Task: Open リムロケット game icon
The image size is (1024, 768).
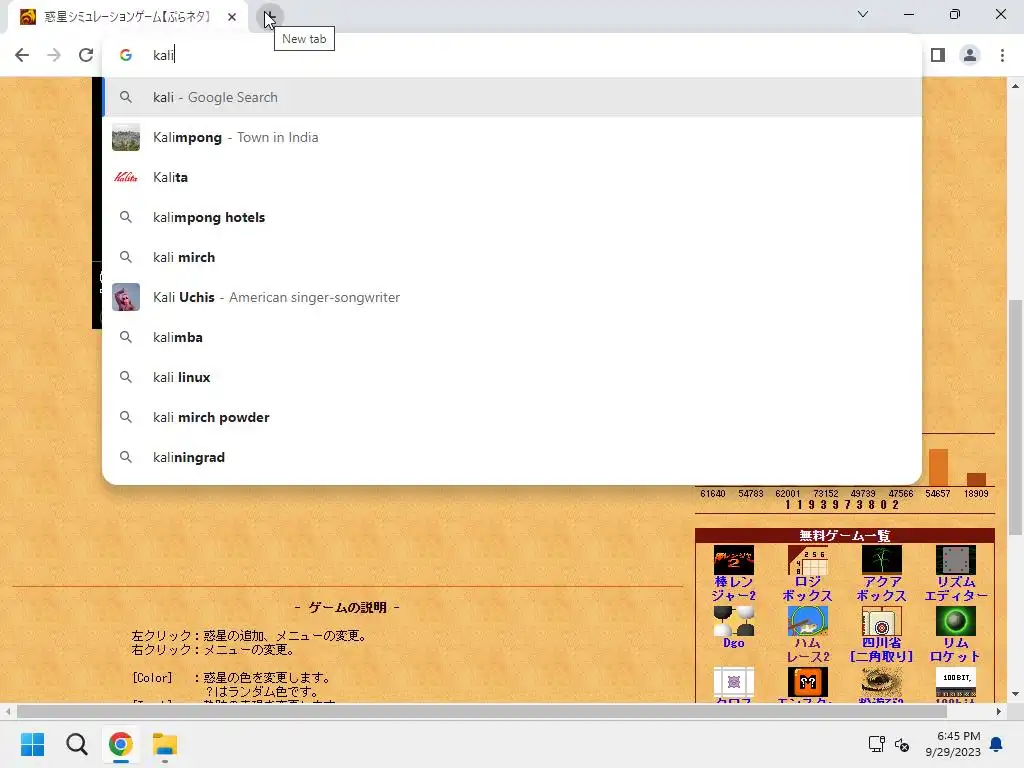Action: pos(955,621)
